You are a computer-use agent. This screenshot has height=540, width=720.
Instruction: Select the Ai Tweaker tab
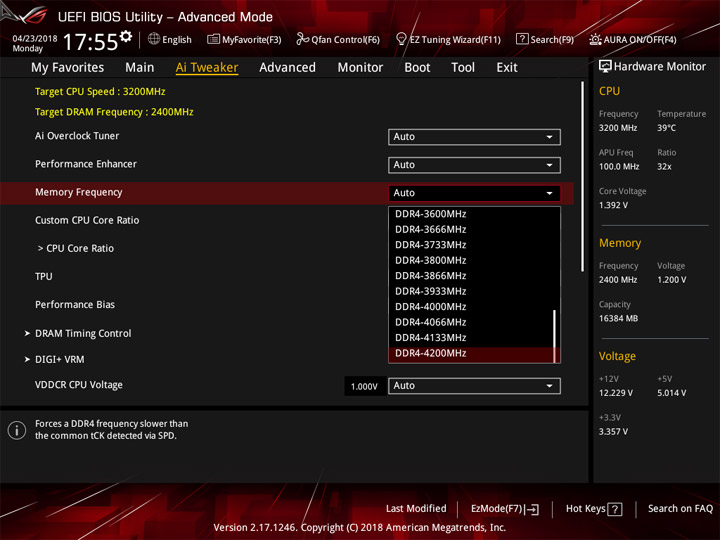(x=207, y=68)
